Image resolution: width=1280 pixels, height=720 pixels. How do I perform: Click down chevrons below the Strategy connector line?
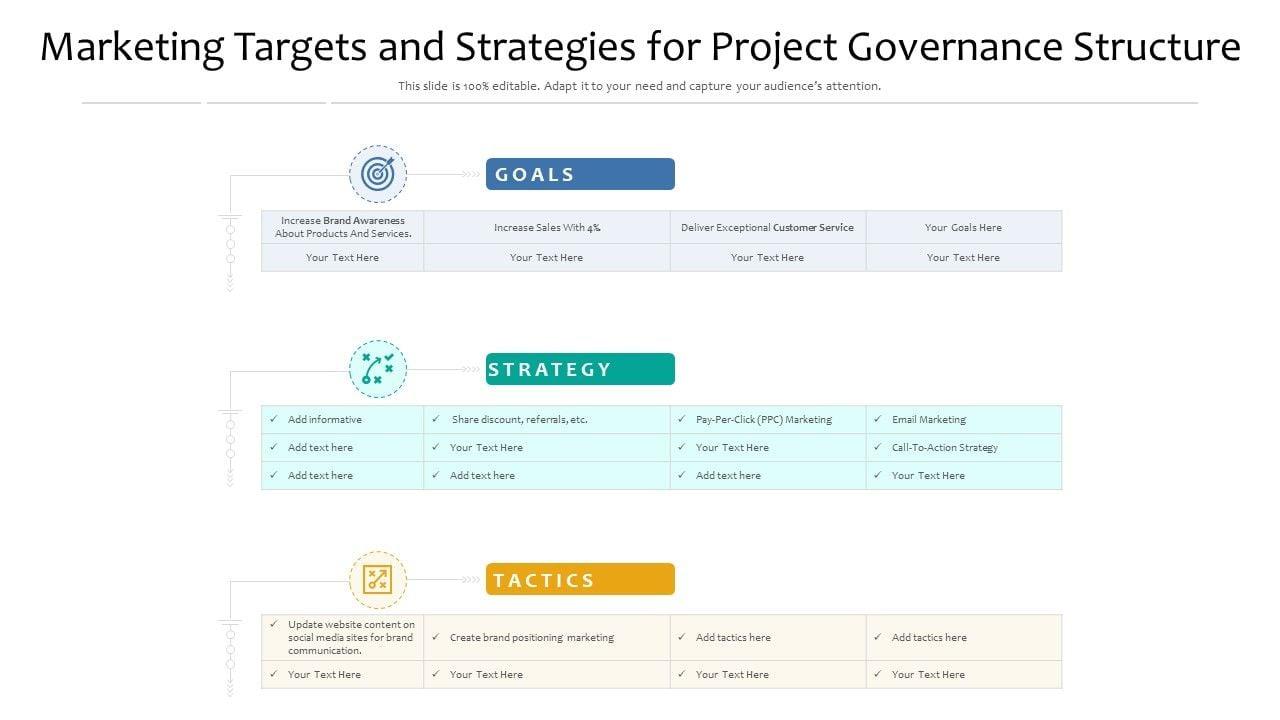[230, 479]
